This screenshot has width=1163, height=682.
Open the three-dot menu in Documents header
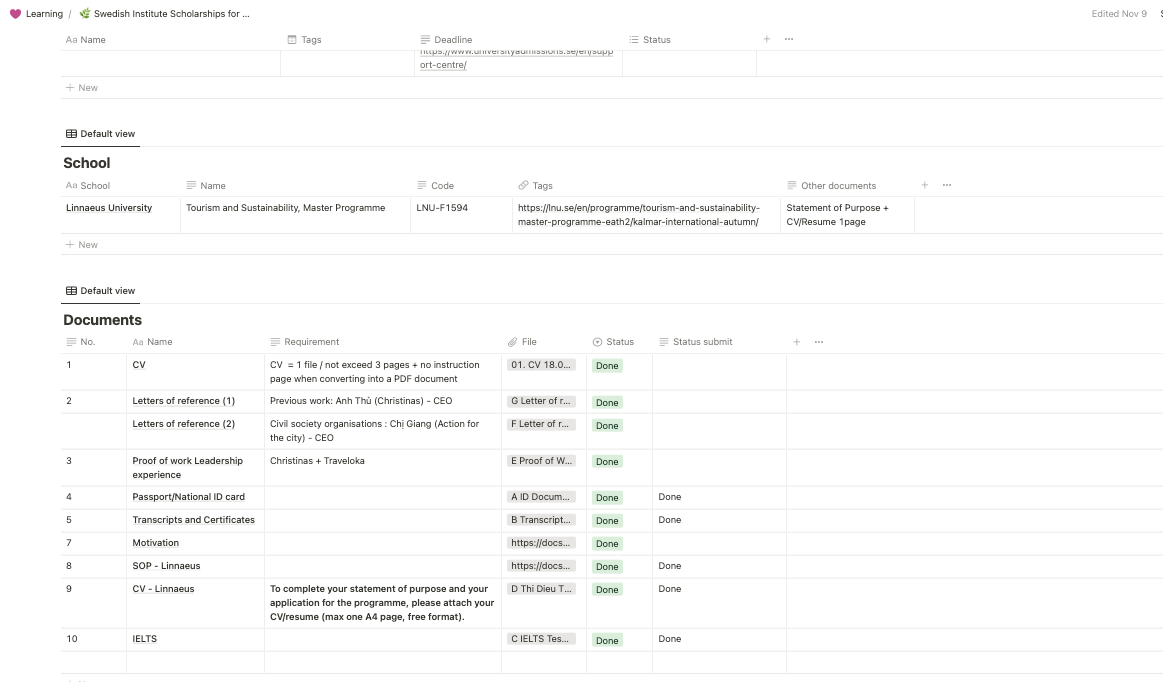[819, 342]
